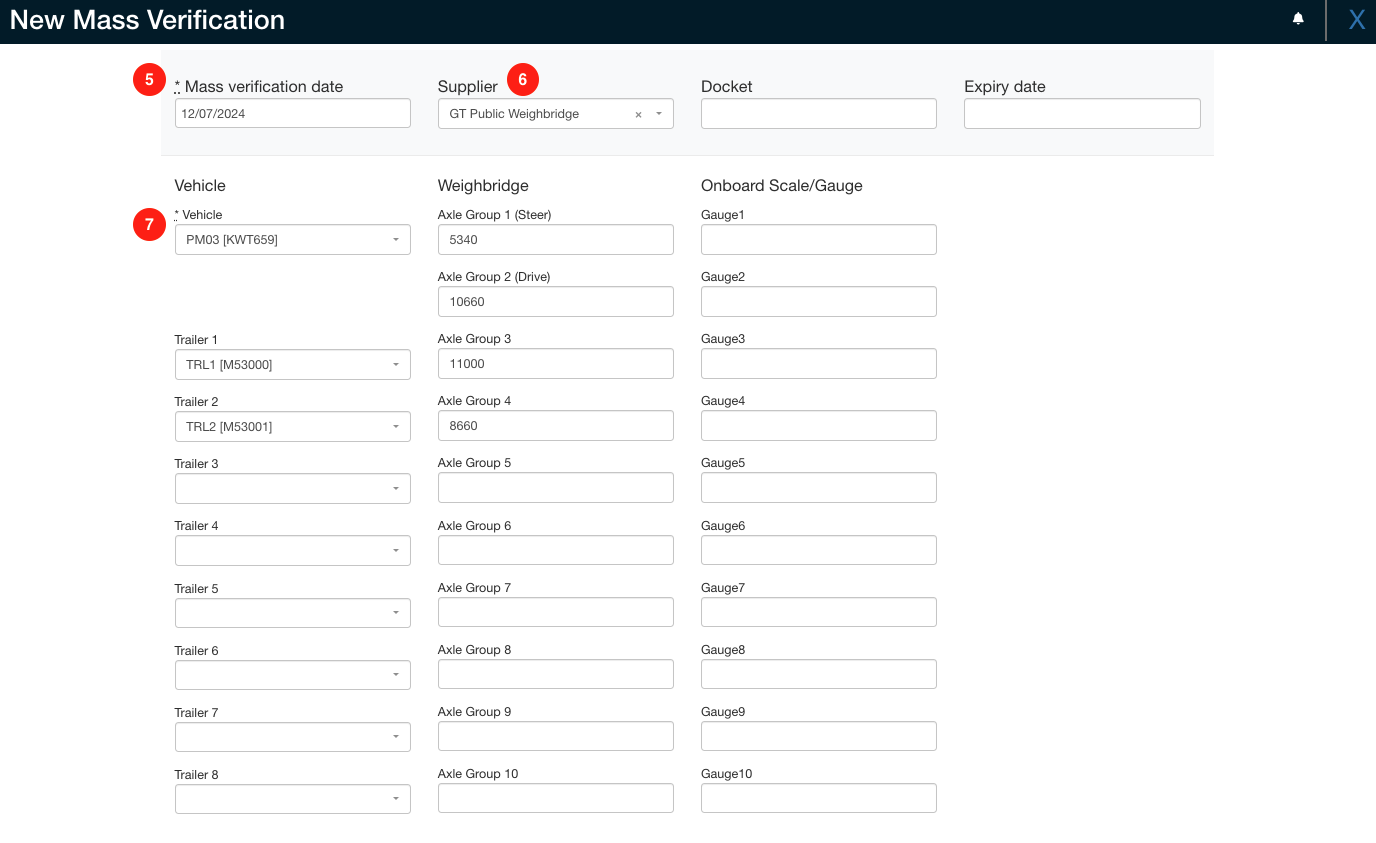Click the numbered step 7 marker beside Vehicle

[148, 225]
